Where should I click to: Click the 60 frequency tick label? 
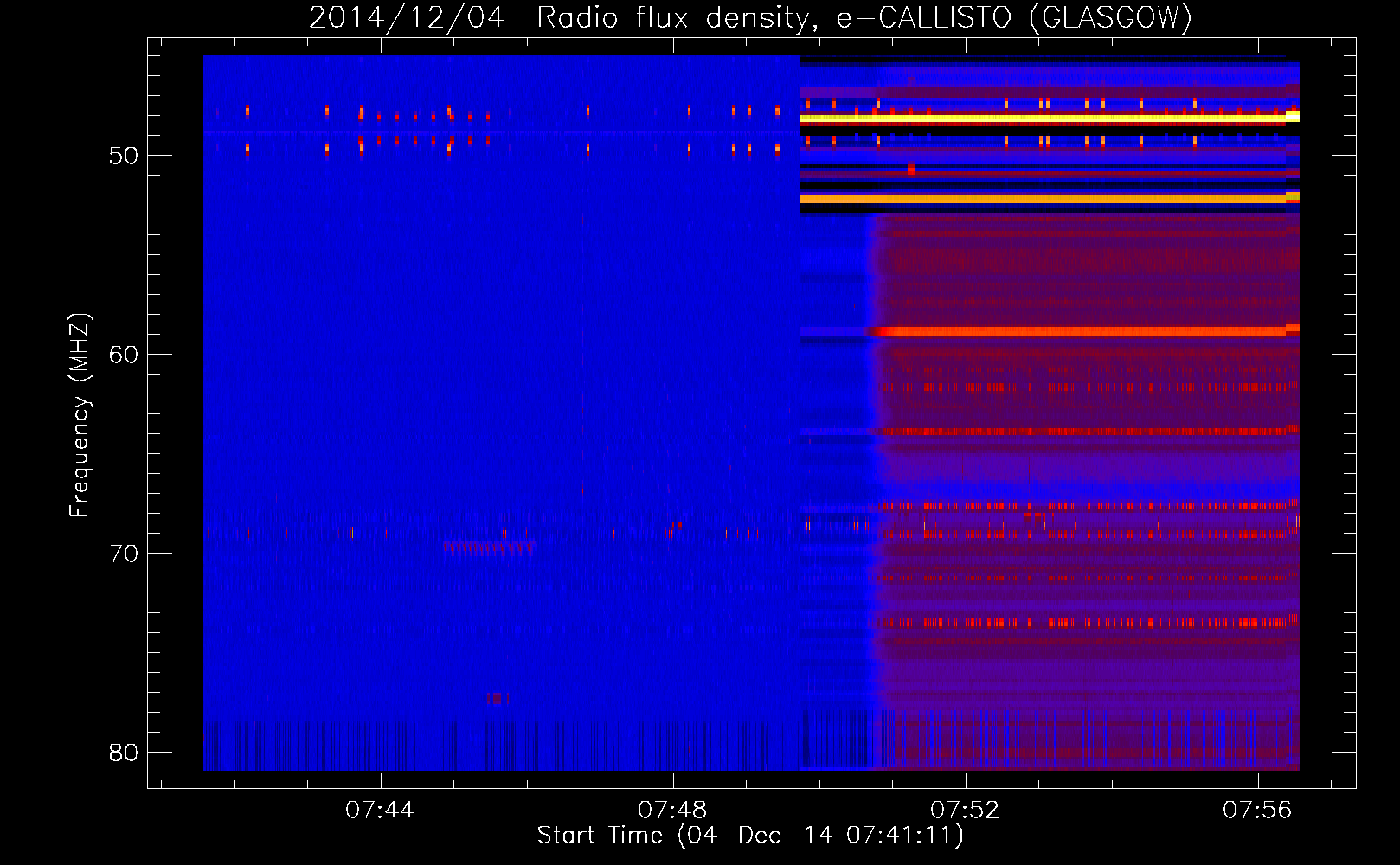click(124, 355)
